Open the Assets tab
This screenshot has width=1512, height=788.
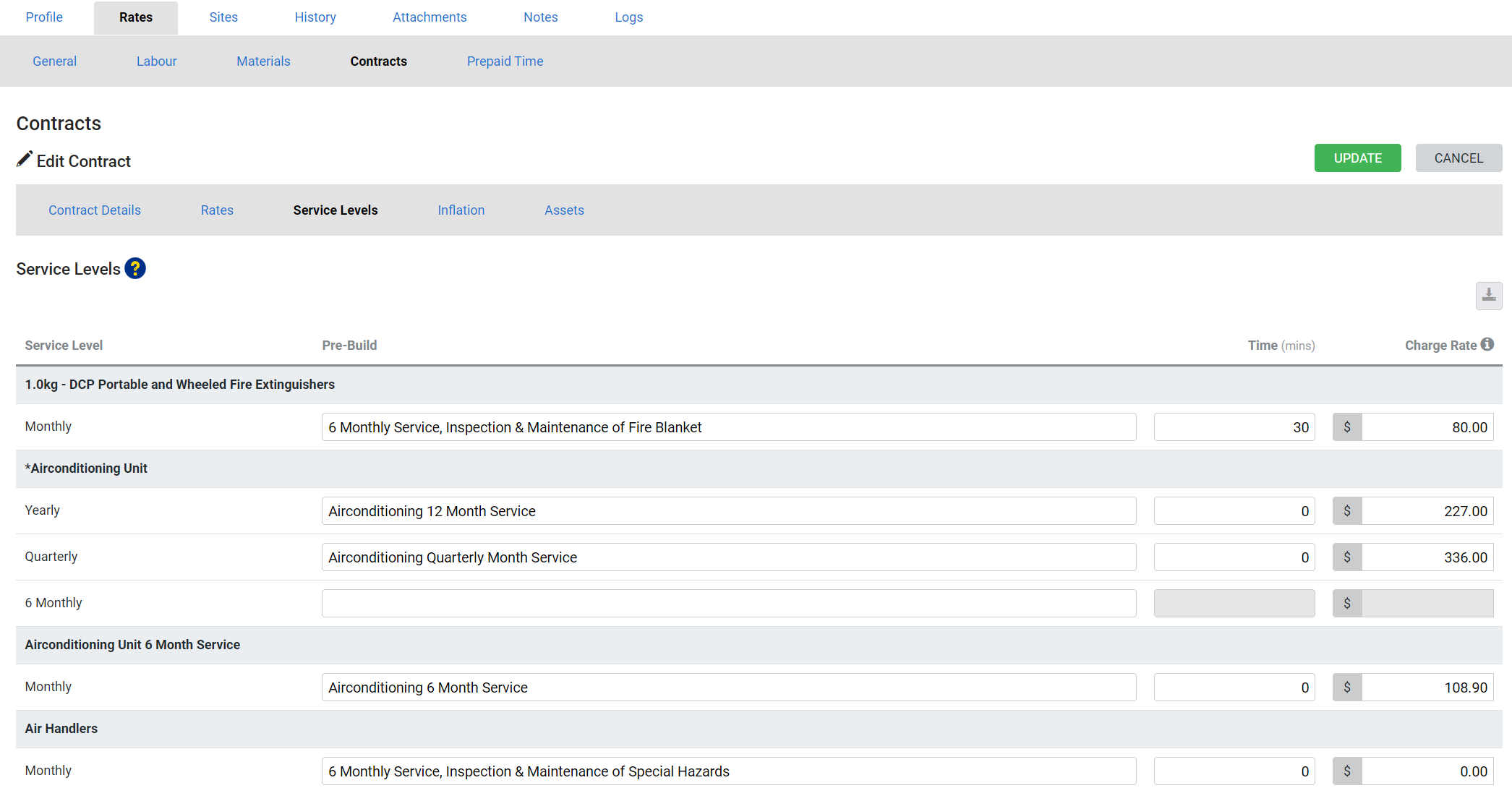(x=564, y=210)
